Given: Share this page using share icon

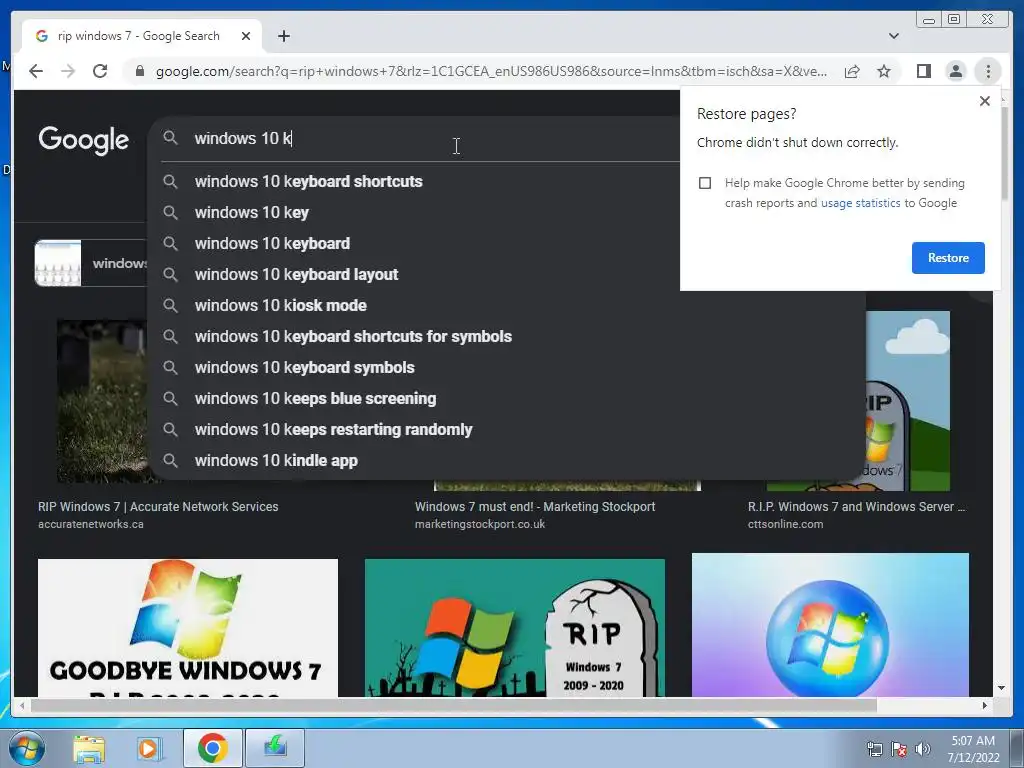Looking at the screenshot, I should coord(852,71).
